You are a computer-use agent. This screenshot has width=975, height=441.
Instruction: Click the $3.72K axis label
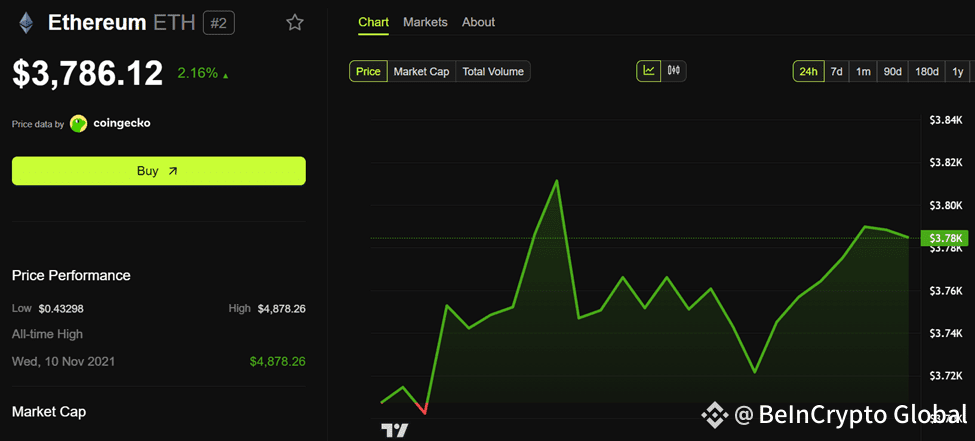tap(945, 376)
